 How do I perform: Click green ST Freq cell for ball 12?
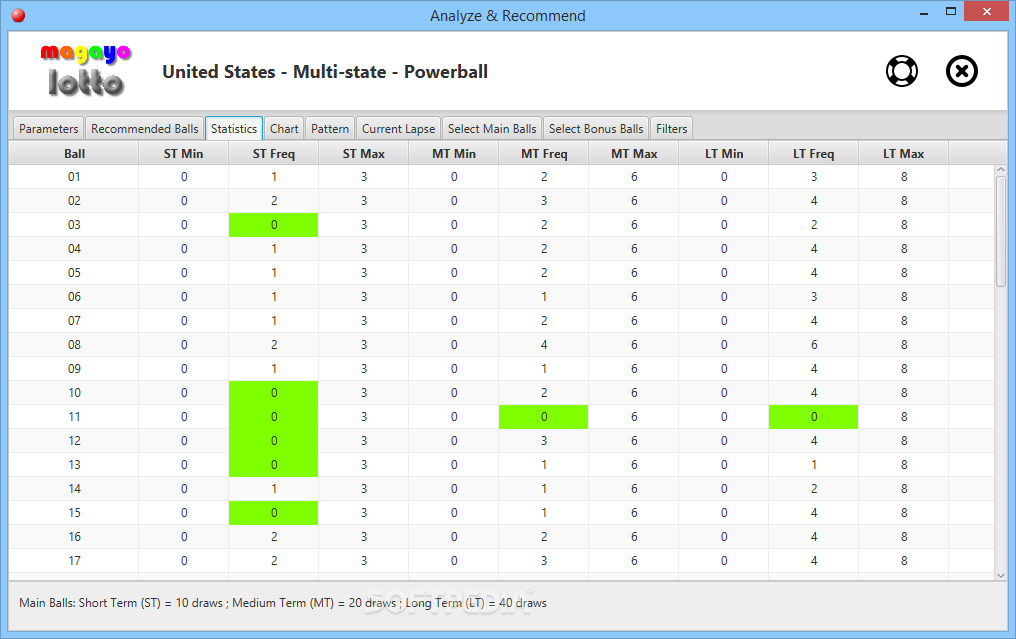pyautogui.click(x=273, y=441)
